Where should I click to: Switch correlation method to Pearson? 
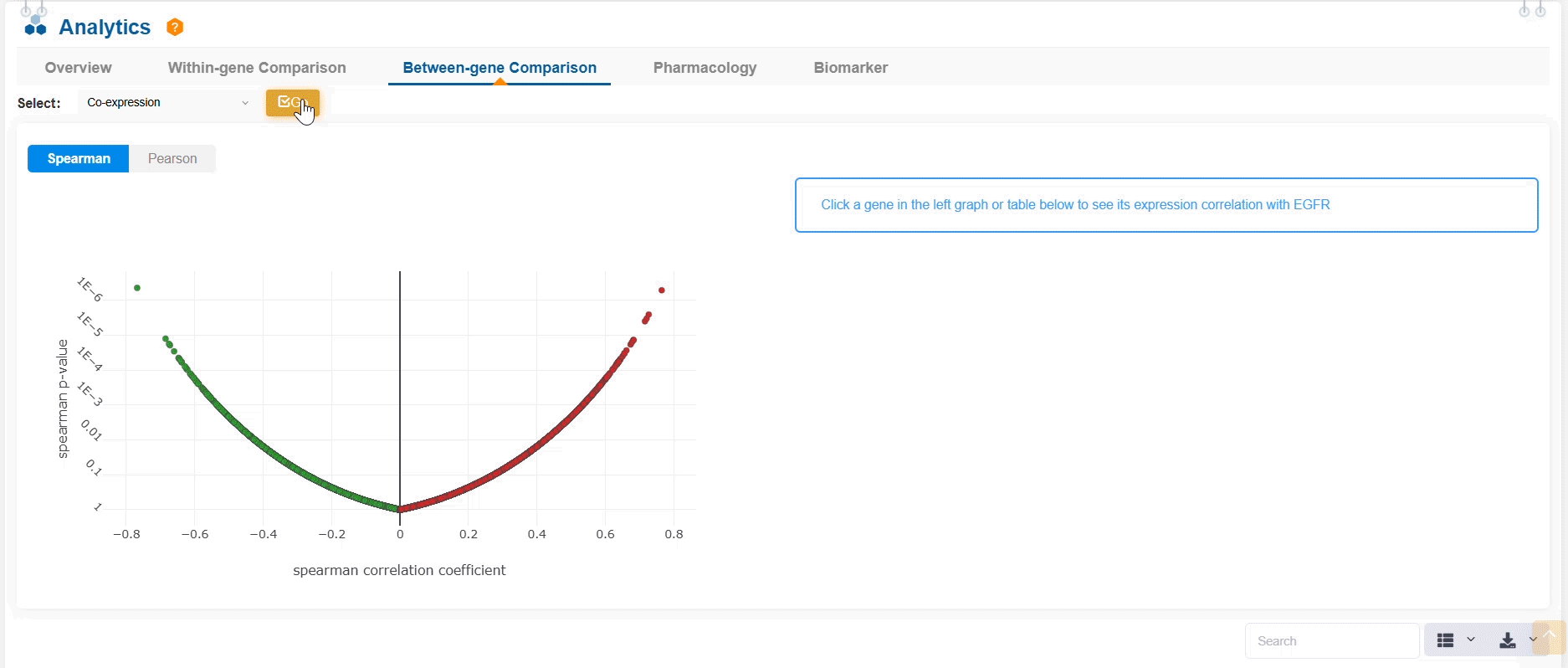click(x=172, y=159)
